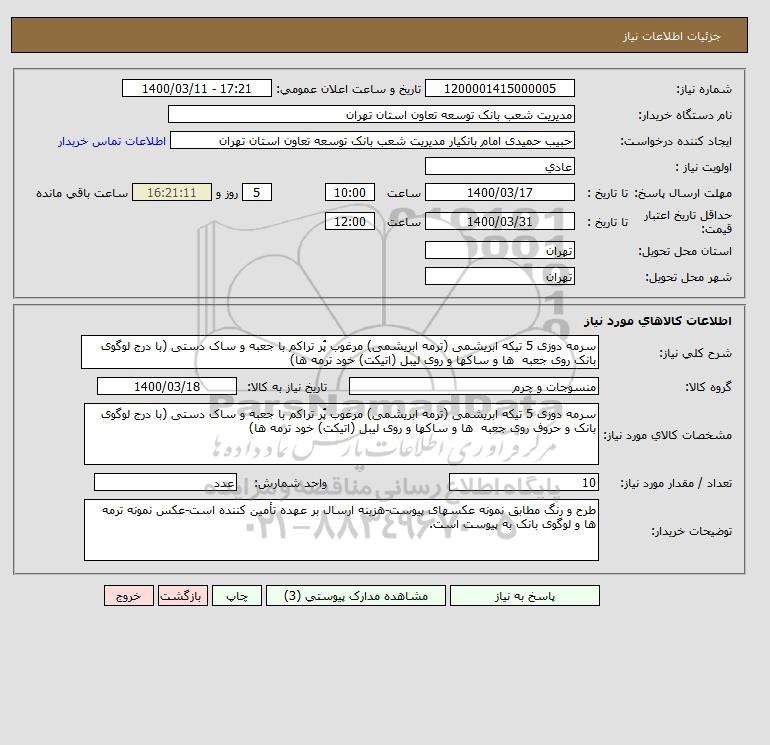Click response deadline date 1400/03/17
This screenshot has height=745, width=770.
(x=499, y=193)
